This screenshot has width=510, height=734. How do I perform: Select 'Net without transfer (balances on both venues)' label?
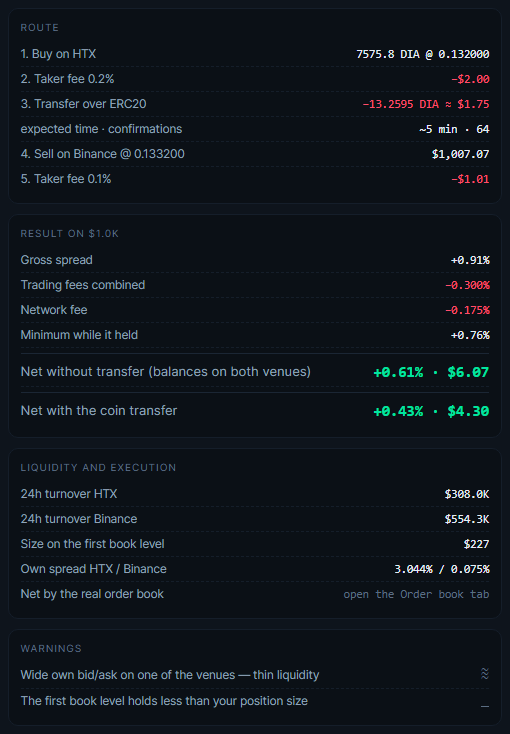[166, 372]
